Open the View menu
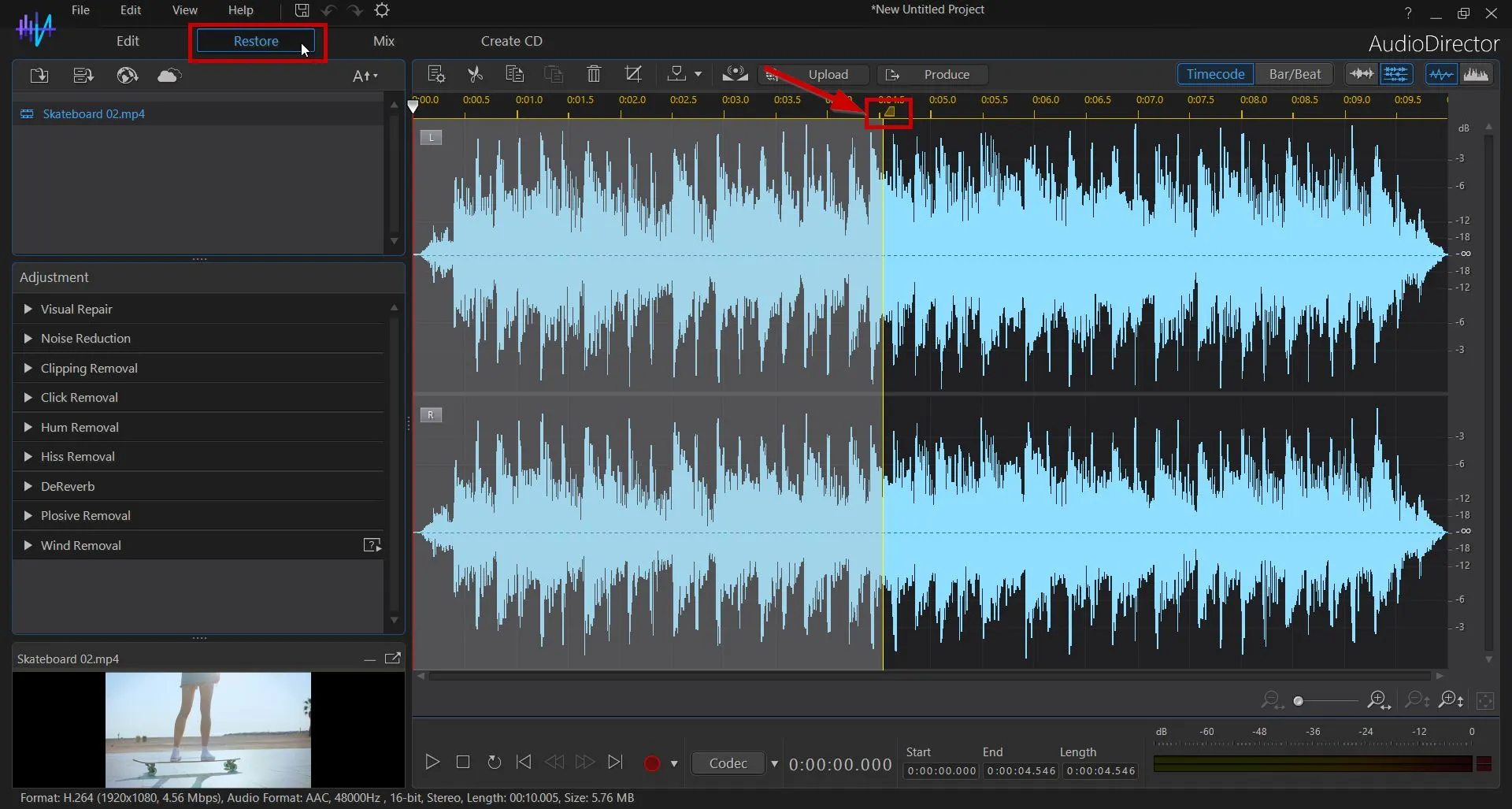Viewport: 1512px width, 809px height. point(183,10)
